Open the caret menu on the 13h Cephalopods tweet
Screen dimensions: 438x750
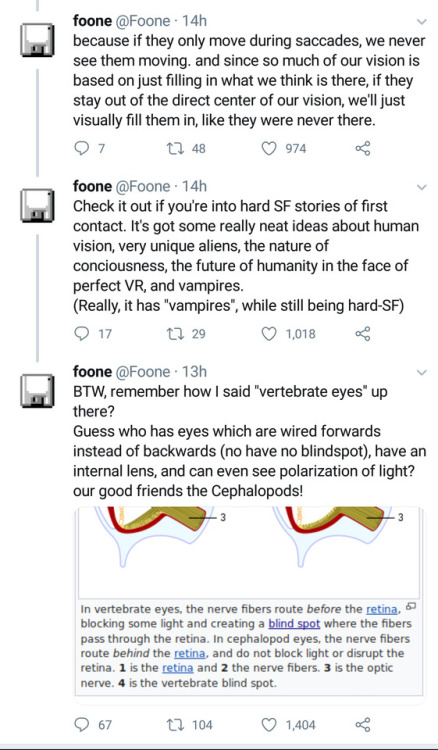(x=421, y=372)
